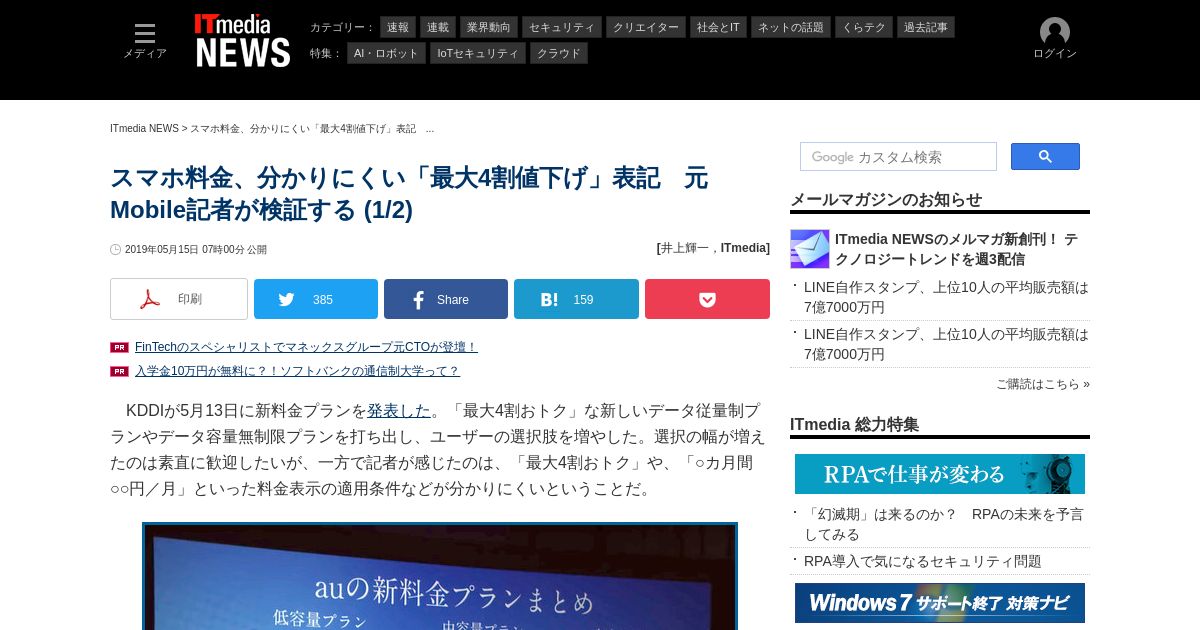Open AI・ロボット feature tag
Viewport: 1200px width, 630px height.
386,53
